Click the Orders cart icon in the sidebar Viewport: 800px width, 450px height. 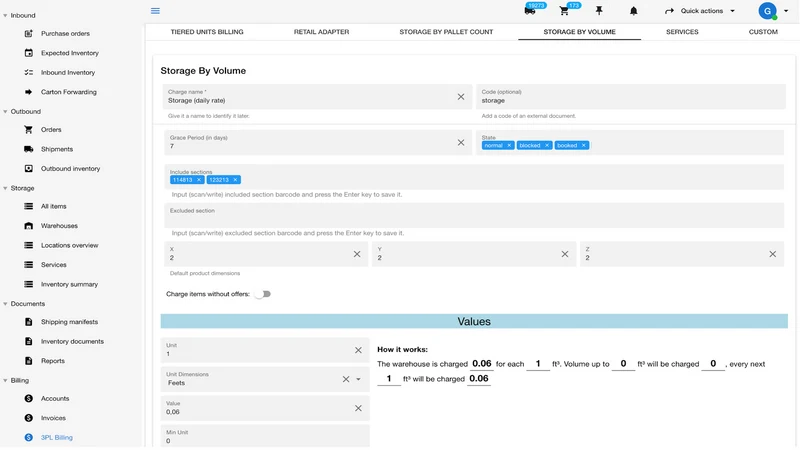[x=29, y=130]
